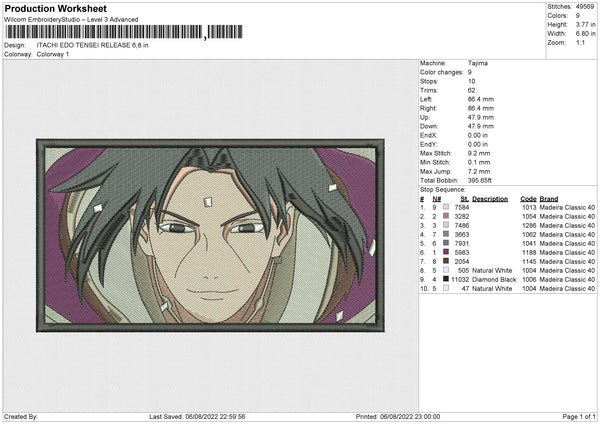
Task: Click stitch count 2054 in stop 7
Action: [x=462, y=261]
